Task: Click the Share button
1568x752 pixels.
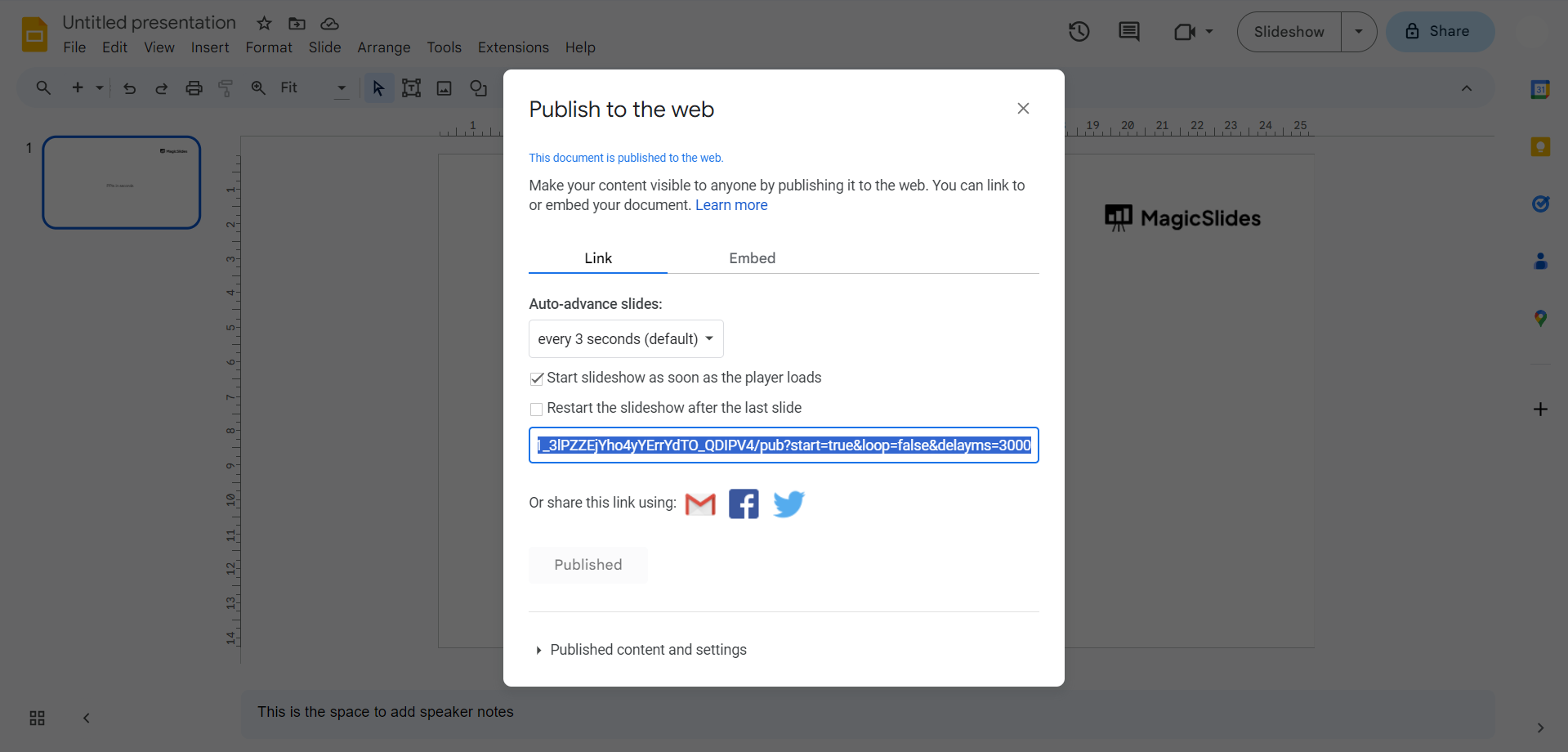Action: (x=1440, y=32)
